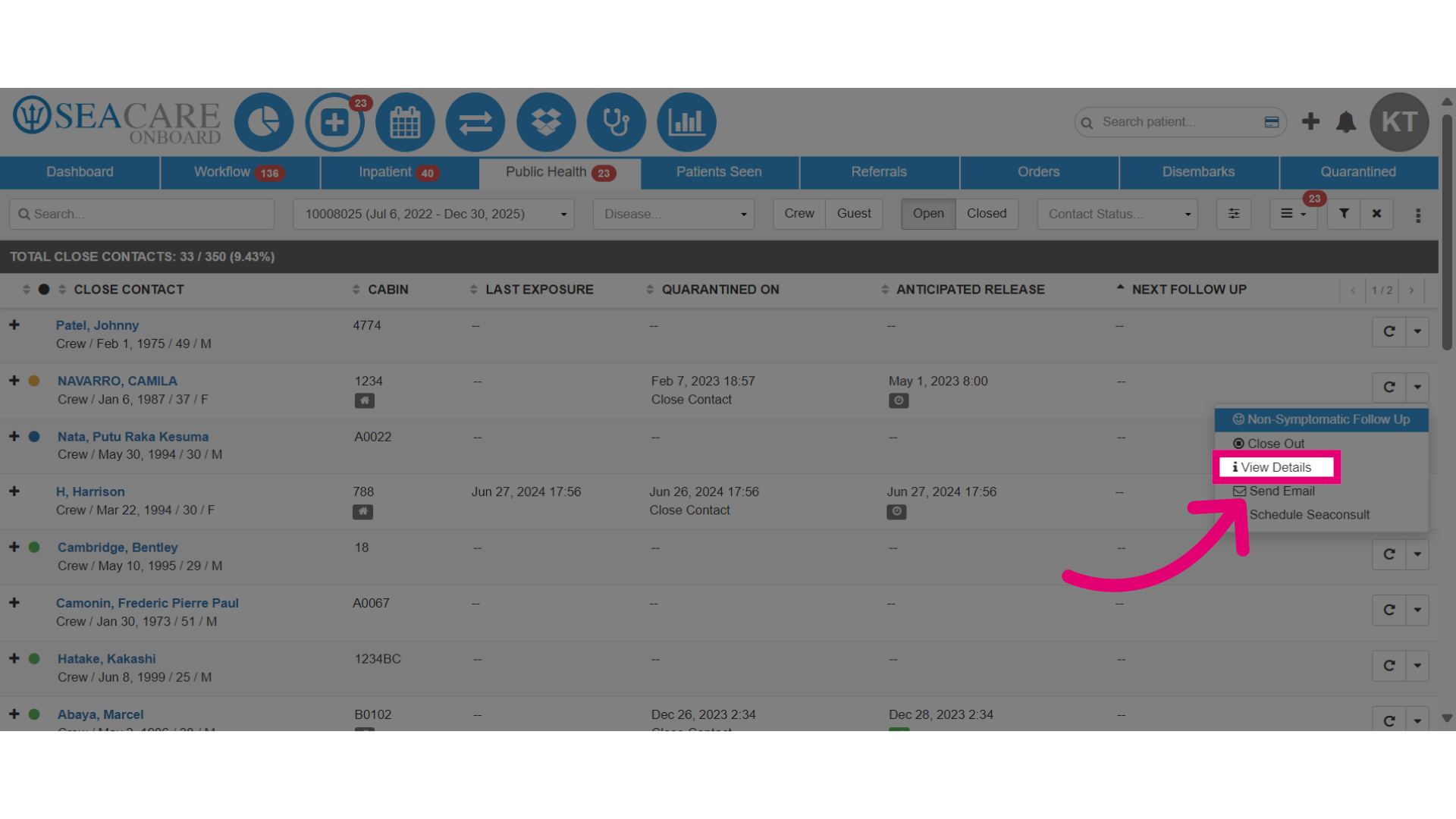Open the Contact Status dropdown
The height and width of the screenshot is (819, 1456).
pos(1117,214)
